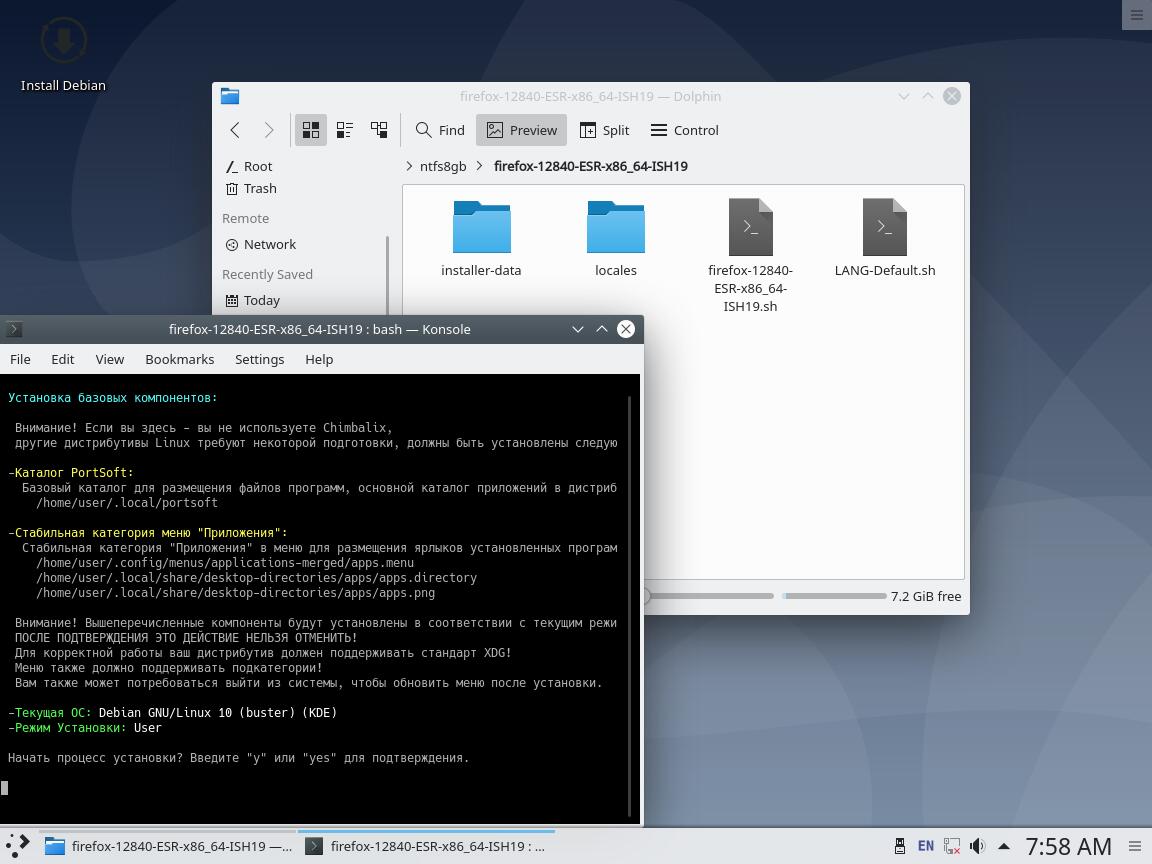Adjust the Dolphin icon zoom slider

click(x=710, y=596)
